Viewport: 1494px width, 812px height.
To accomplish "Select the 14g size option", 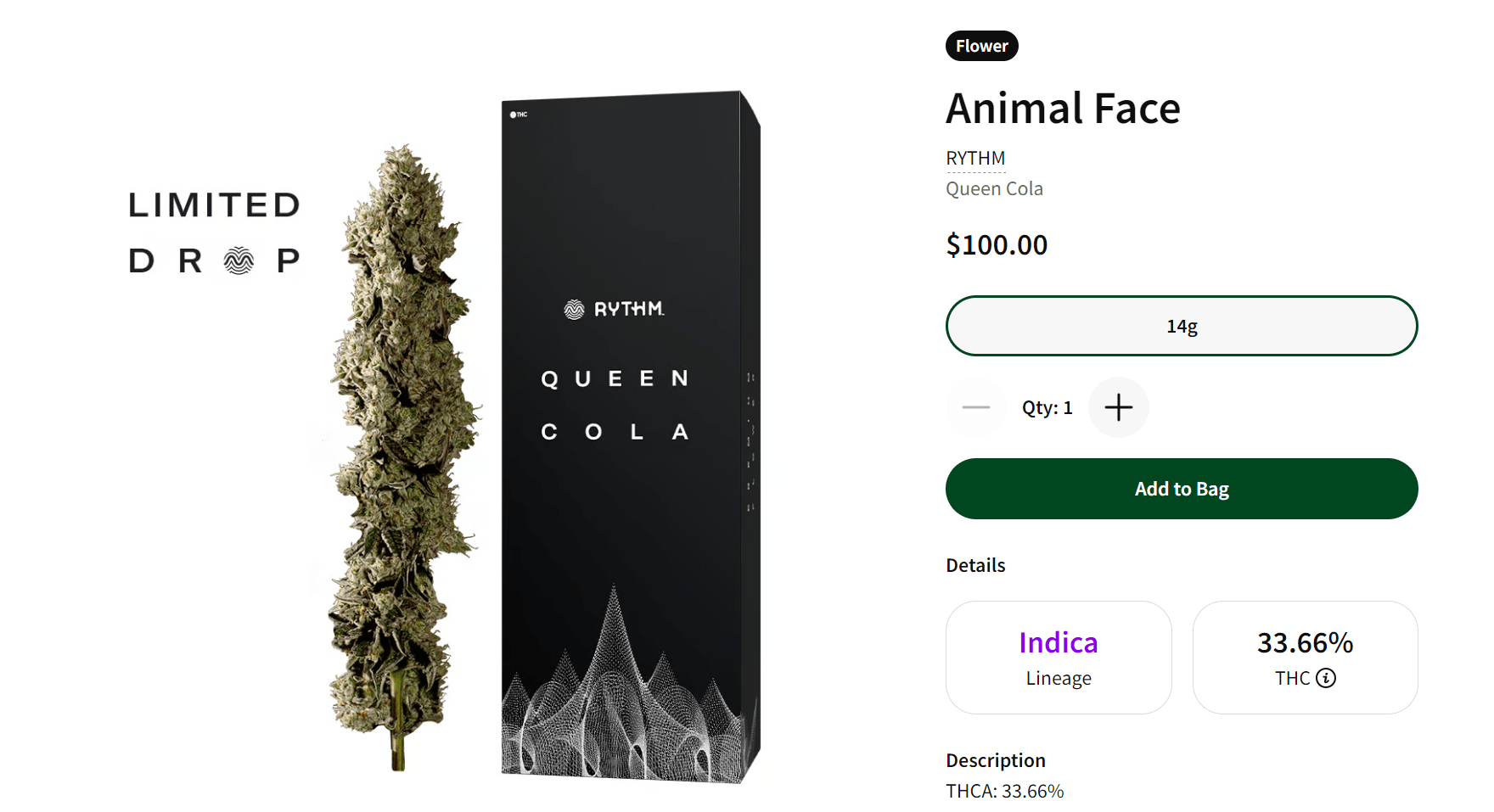I will point(1182,326).
